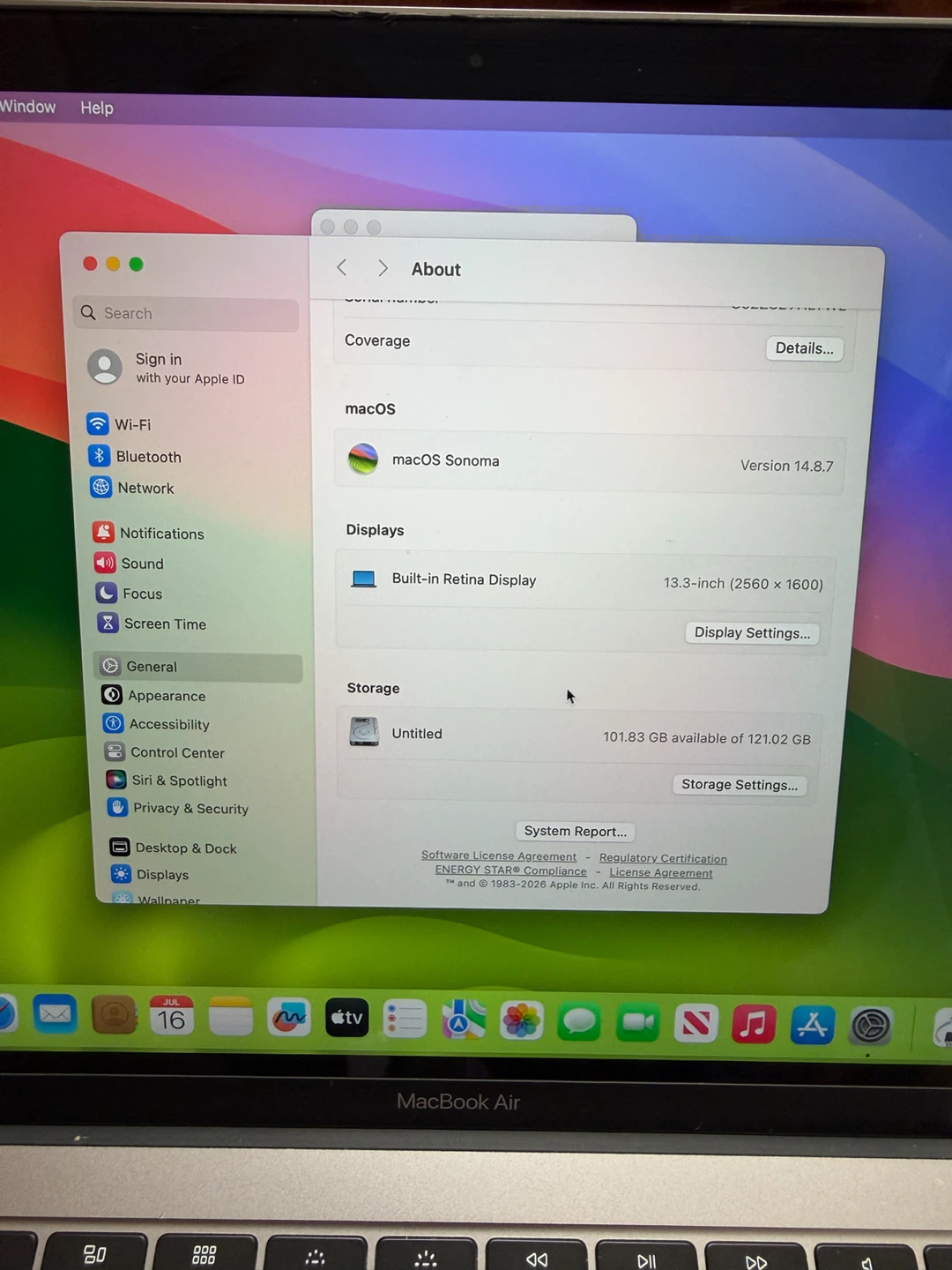Launch Freeform from the Dock
Viewport: 952px width, 1270px height.
coord(288,1019)
